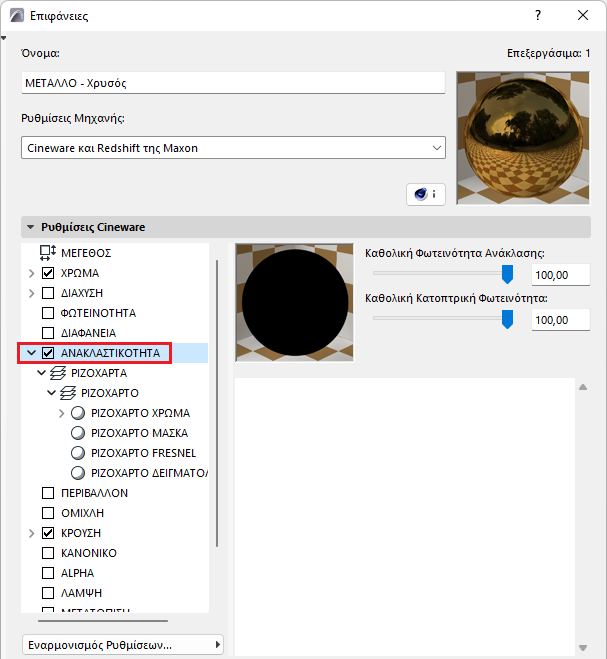
Task: Select the ALPHA row label
Action: [x=77, y=573]
